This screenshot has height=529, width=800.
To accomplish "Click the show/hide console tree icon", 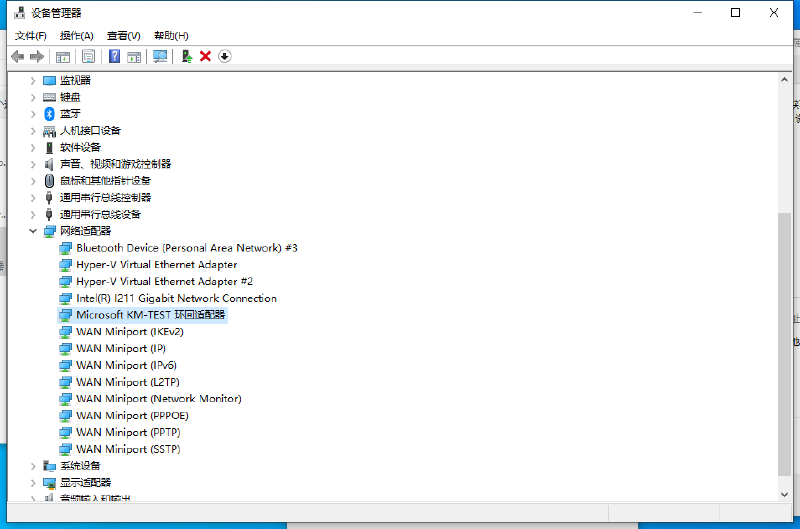I will coord(63,57).
